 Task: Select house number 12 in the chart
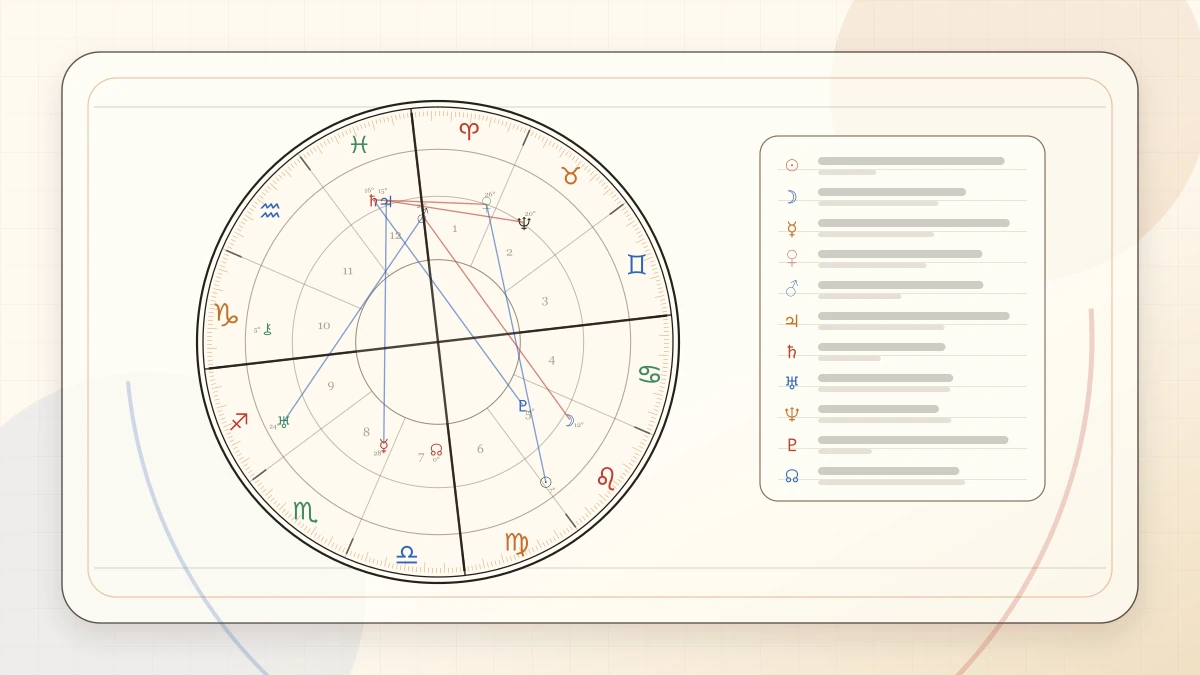[x=395, y=236]
